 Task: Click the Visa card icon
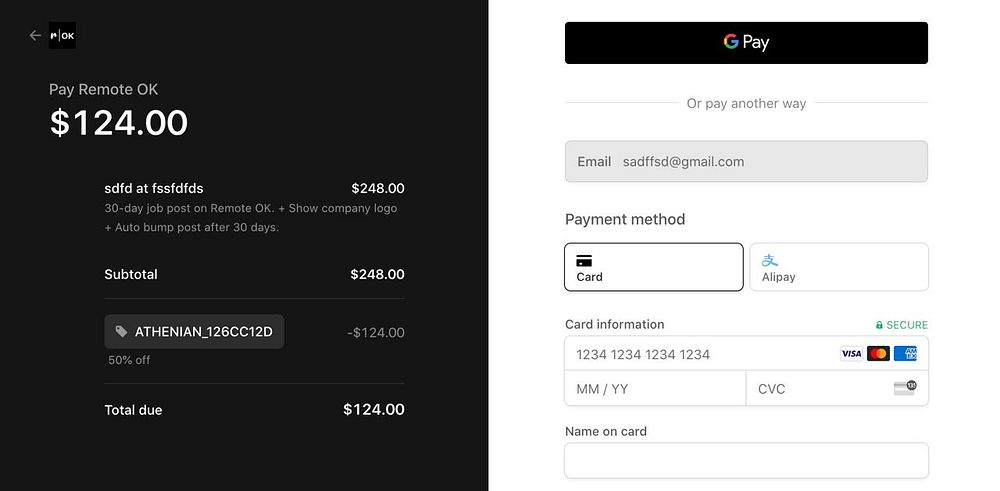click(851, 354)
